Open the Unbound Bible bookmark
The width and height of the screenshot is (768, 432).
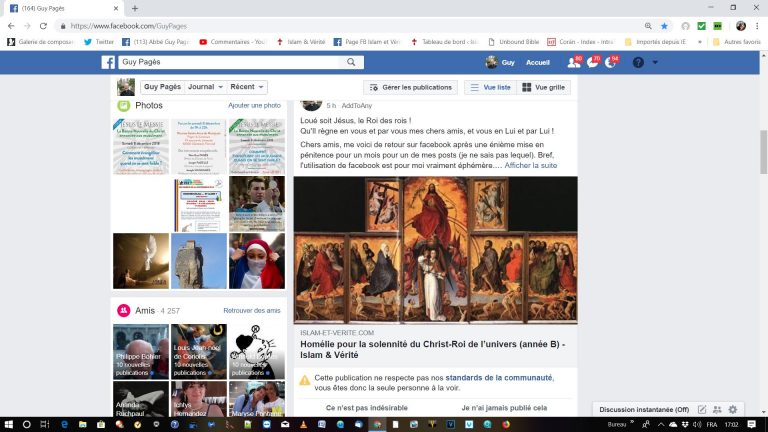tap(513, 42)
